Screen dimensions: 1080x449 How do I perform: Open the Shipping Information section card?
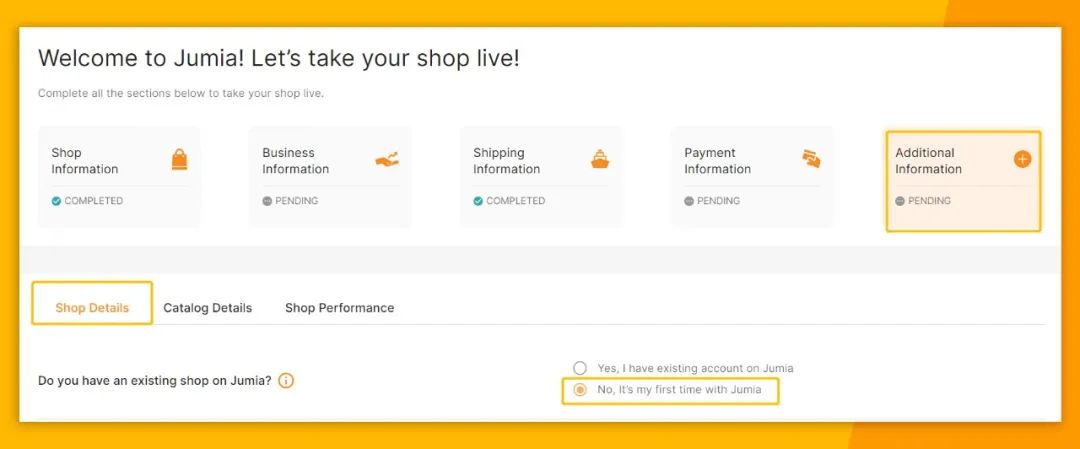541,177
